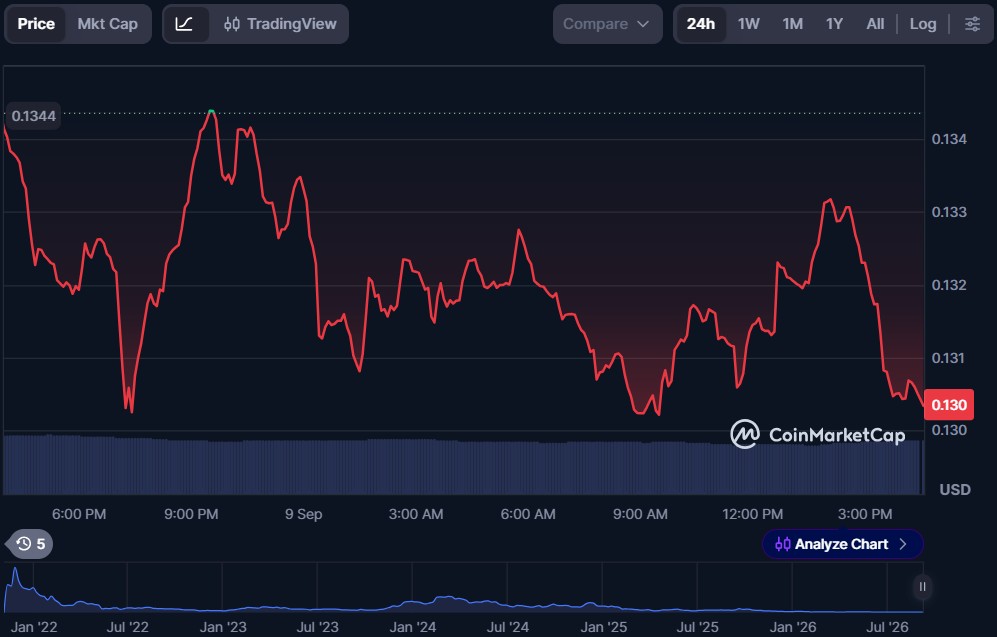Select the 1W time range

[748, 24]
